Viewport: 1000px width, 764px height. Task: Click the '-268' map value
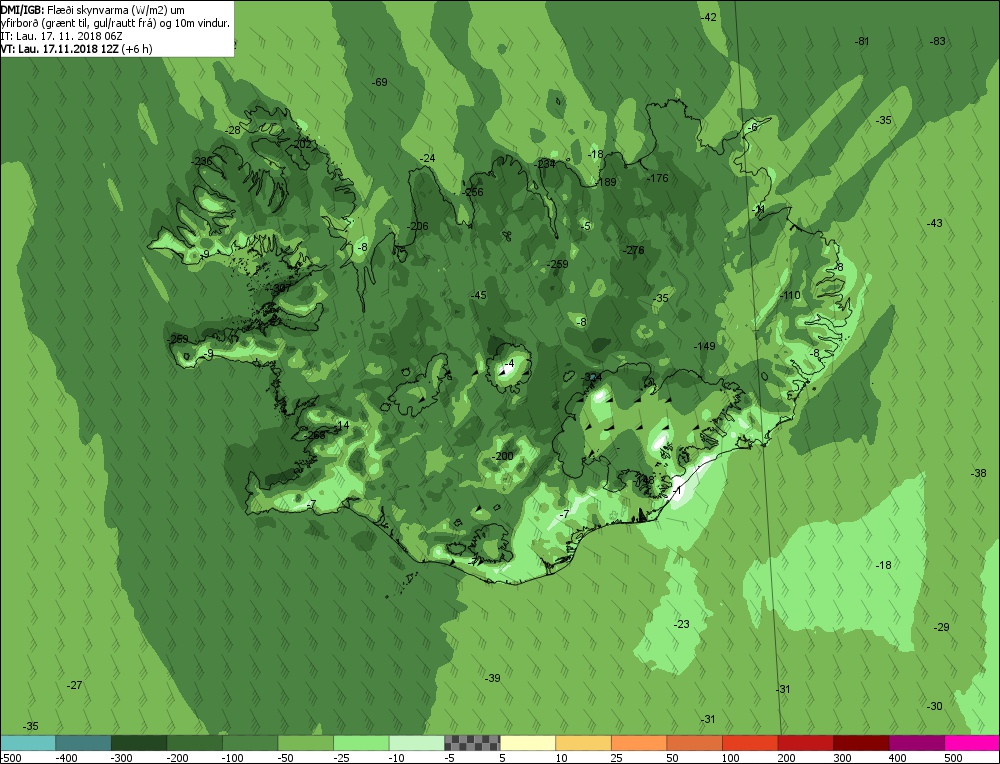point(314,436)
